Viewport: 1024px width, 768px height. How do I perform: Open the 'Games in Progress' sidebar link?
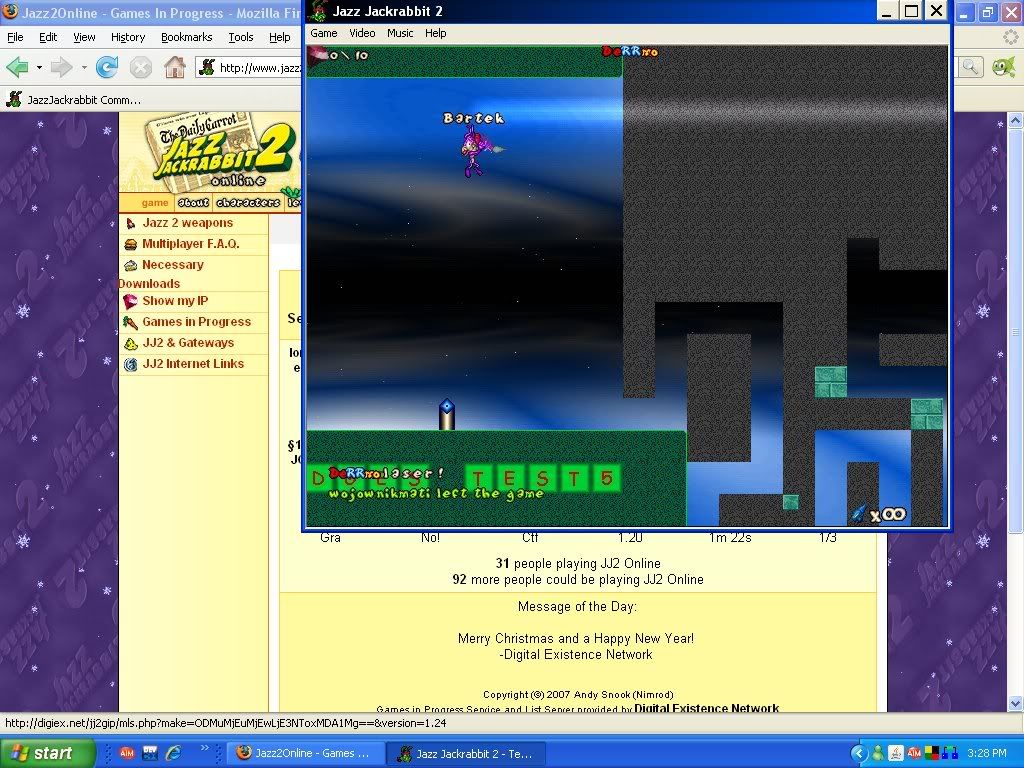197,321
